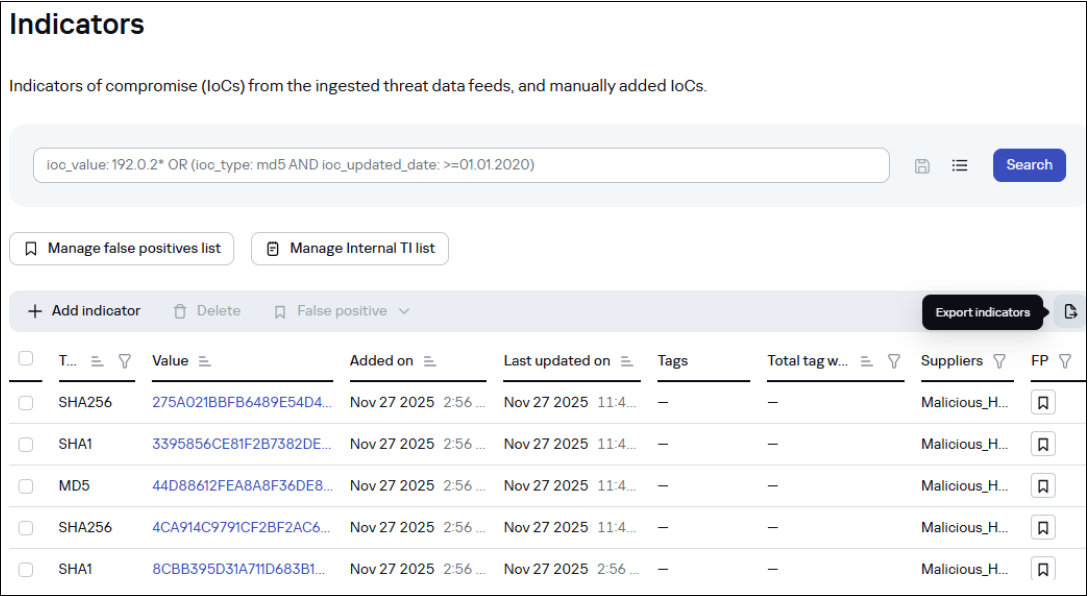The height and width of the screenshot is (596, 1088).
Task: Open Manage false positives list
Action: click(121, 248)
